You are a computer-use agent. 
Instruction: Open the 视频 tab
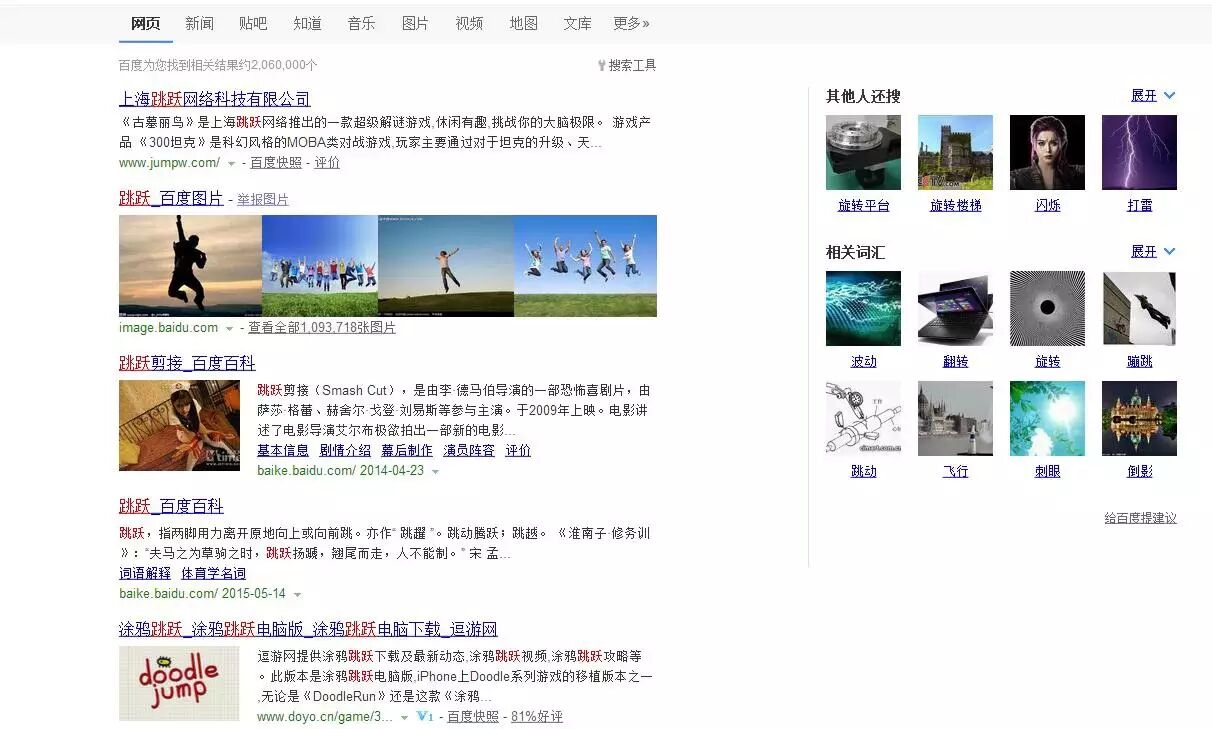[469, 23]
